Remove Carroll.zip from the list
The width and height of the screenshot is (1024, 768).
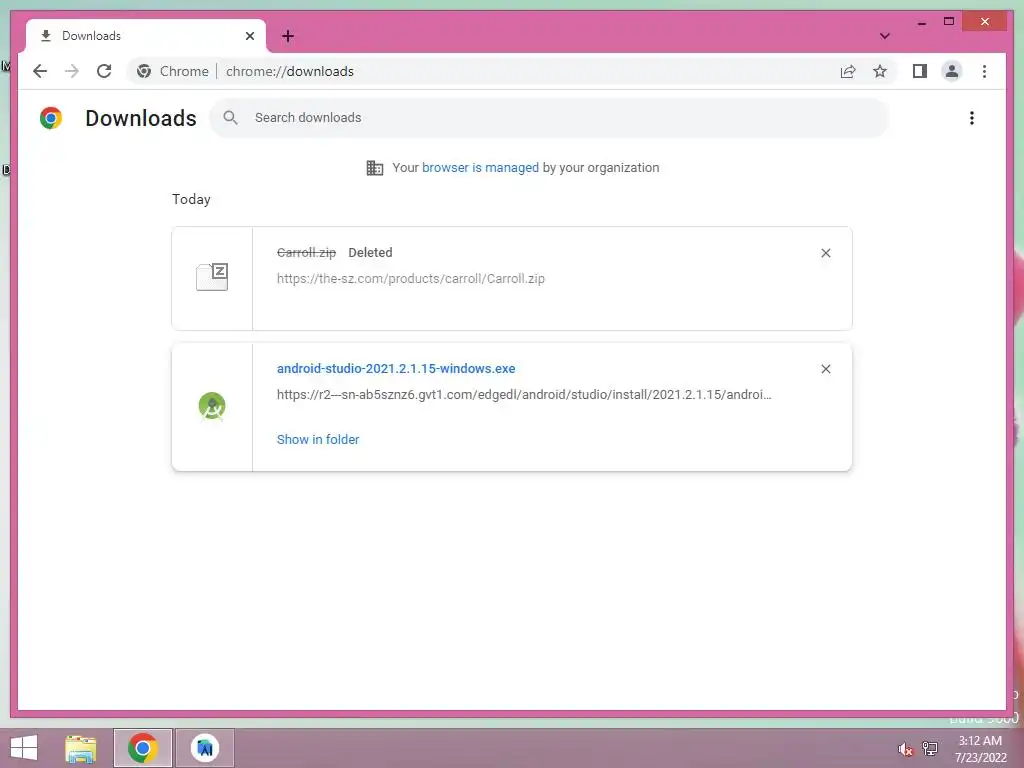pyautogui.click(x=825, y=253)
